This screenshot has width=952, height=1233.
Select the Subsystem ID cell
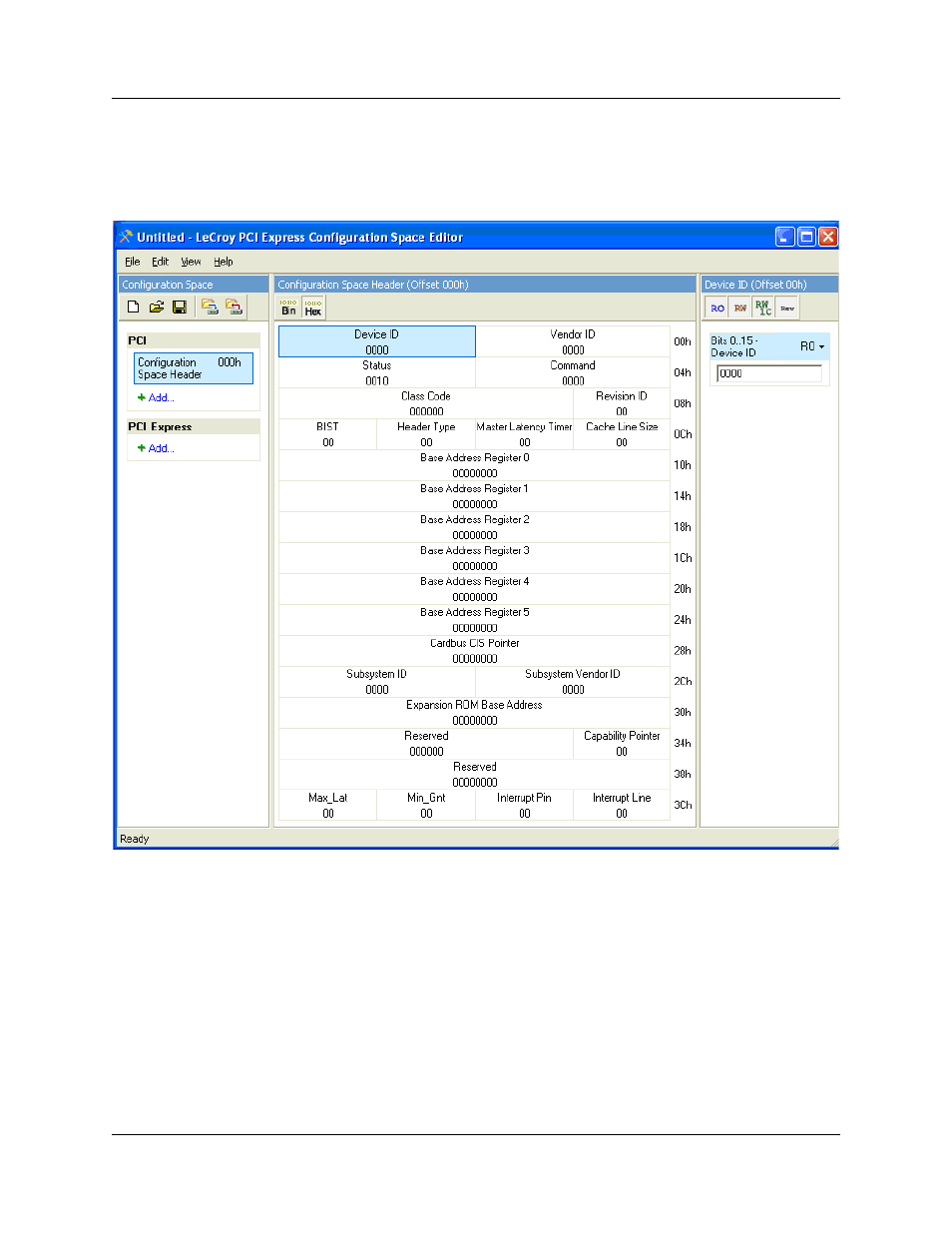[376, 682]
